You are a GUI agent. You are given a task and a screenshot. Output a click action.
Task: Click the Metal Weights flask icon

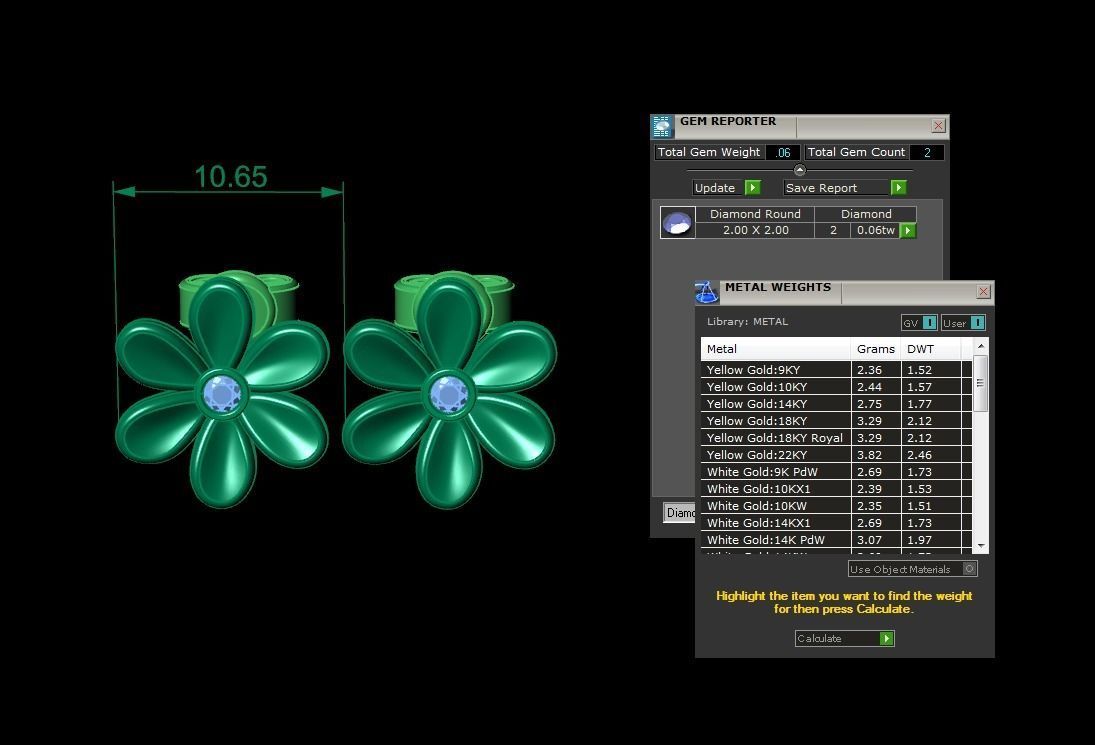707,293
